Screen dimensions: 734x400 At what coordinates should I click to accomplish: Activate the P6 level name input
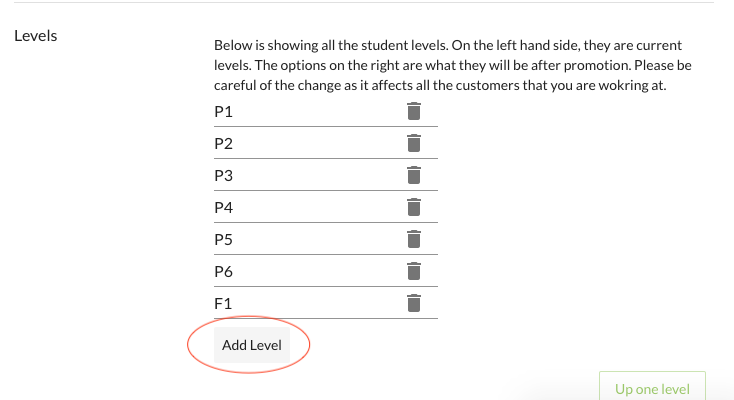click(x=300, y=271)
